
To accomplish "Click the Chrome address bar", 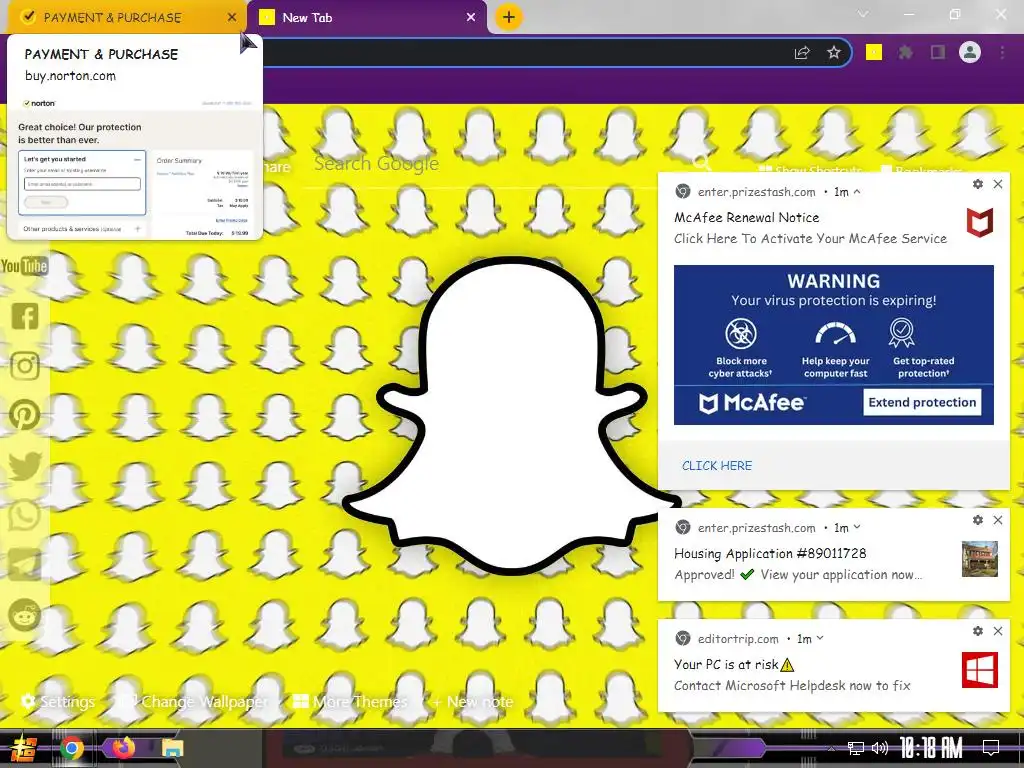I will pyautogui.click(x=522, y=53).
